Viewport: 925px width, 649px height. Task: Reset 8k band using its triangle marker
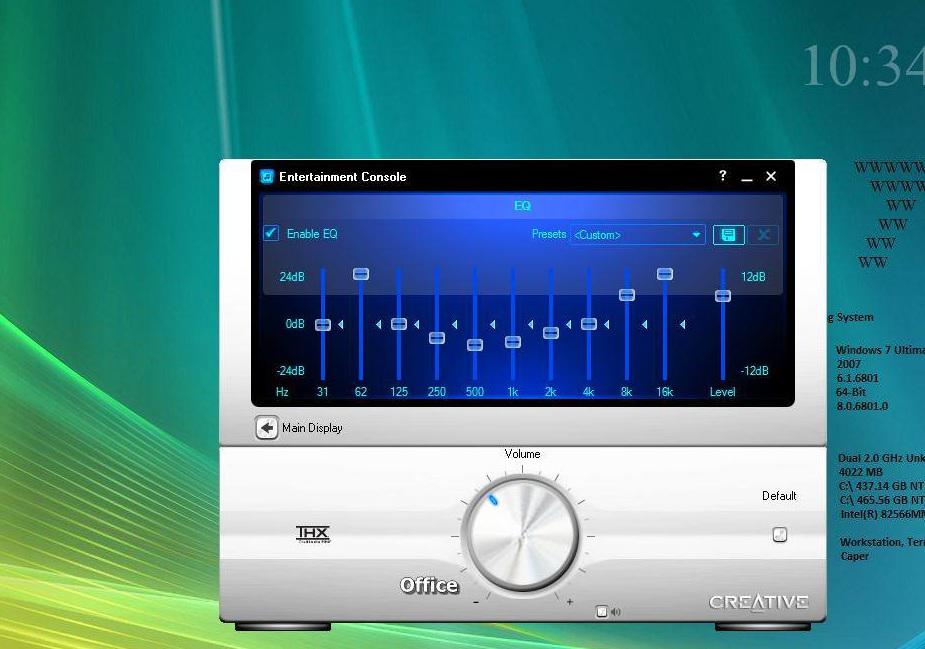pos(644,324)
